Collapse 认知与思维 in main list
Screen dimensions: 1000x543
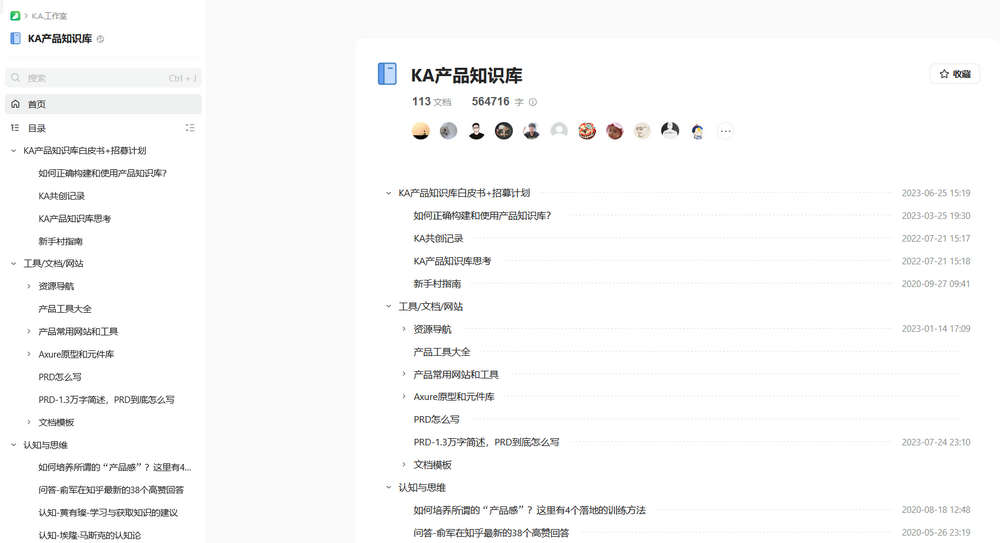click(x=388, y=487)
